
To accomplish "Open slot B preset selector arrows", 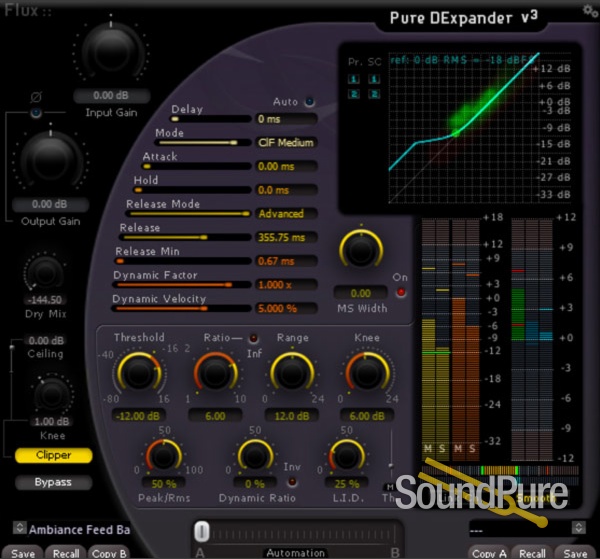I will pyautogui.click(x=579, y=528).
